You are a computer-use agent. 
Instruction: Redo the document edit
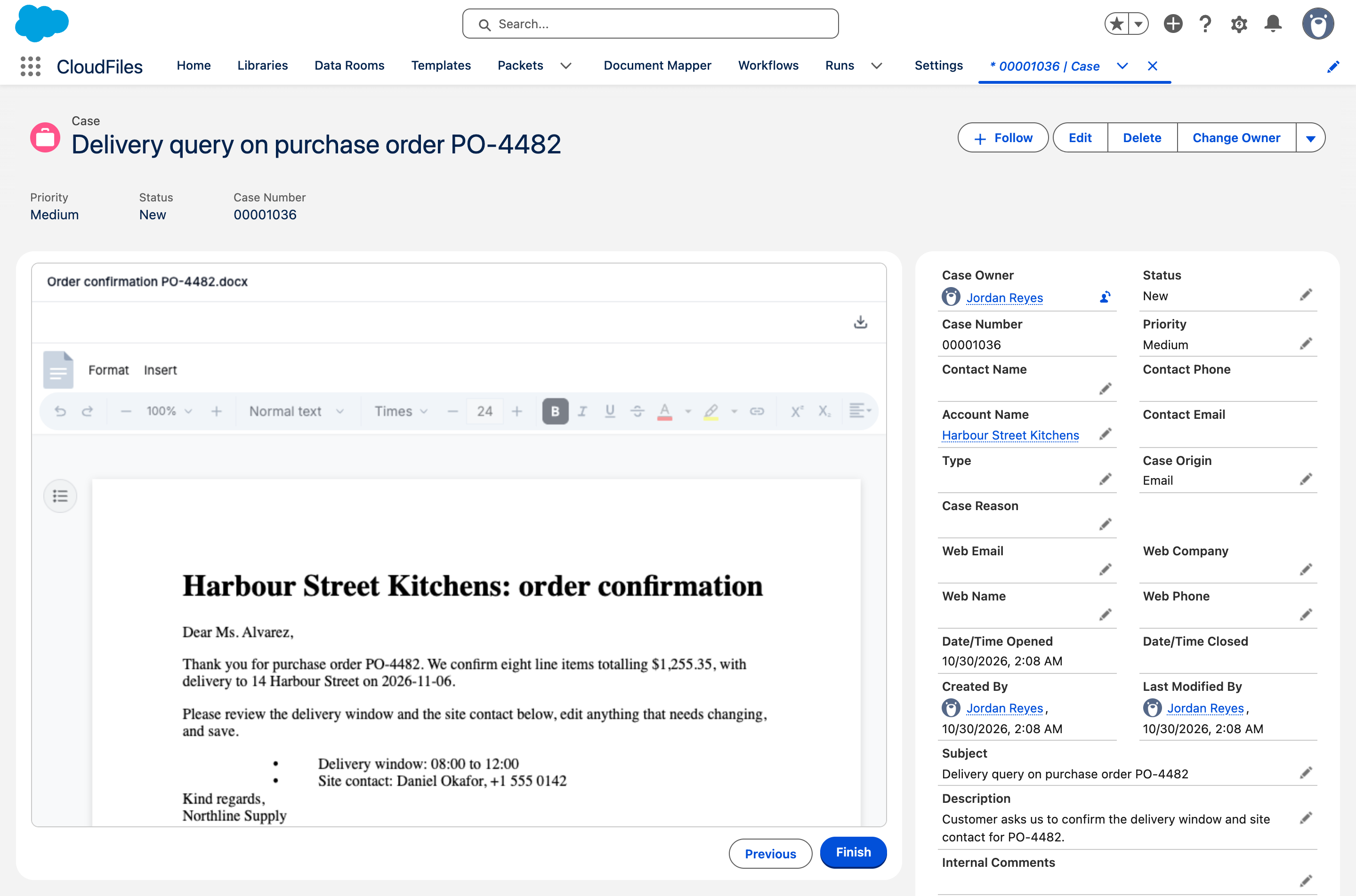[87, 411]
